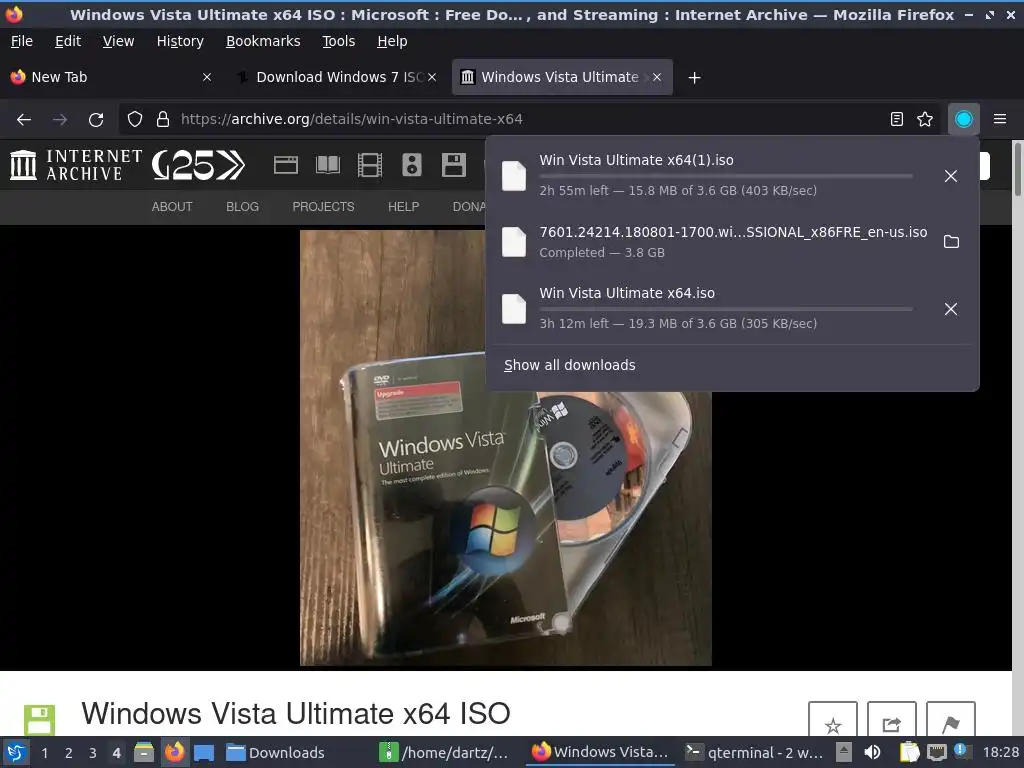Open the ABOUT link
The width and height of the screenshot is (1024, 768).
pos(172,206)
